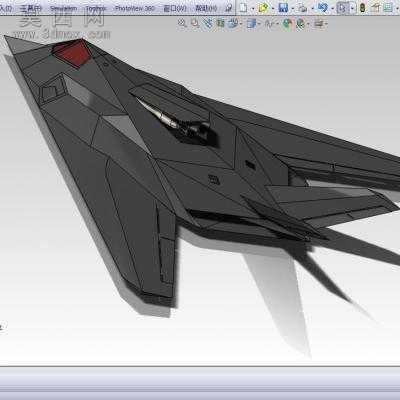Toggle the Section View icon
Image resolution: width=400 pixels, height=400 pixels.
point(220,23)
